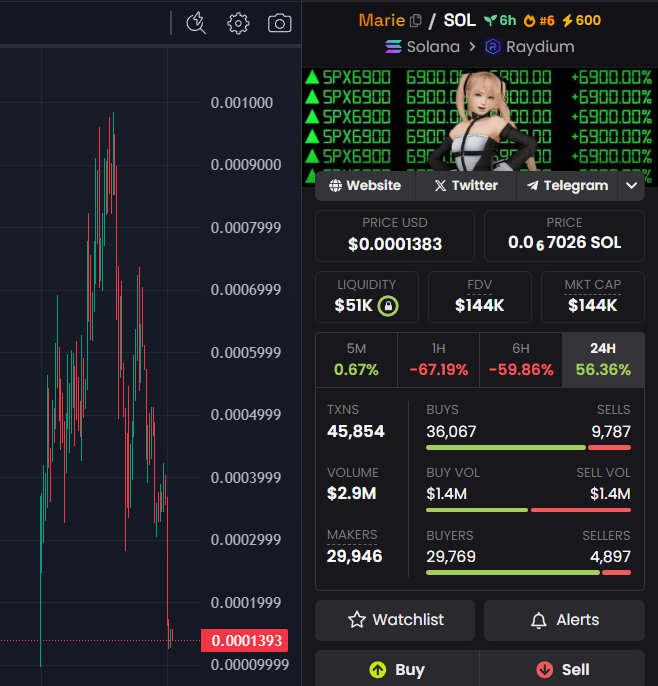Click the sprout 6h age badge
The width and height of the screenshot is (658, 686).
pyautogui.click(x=500, y=20)
